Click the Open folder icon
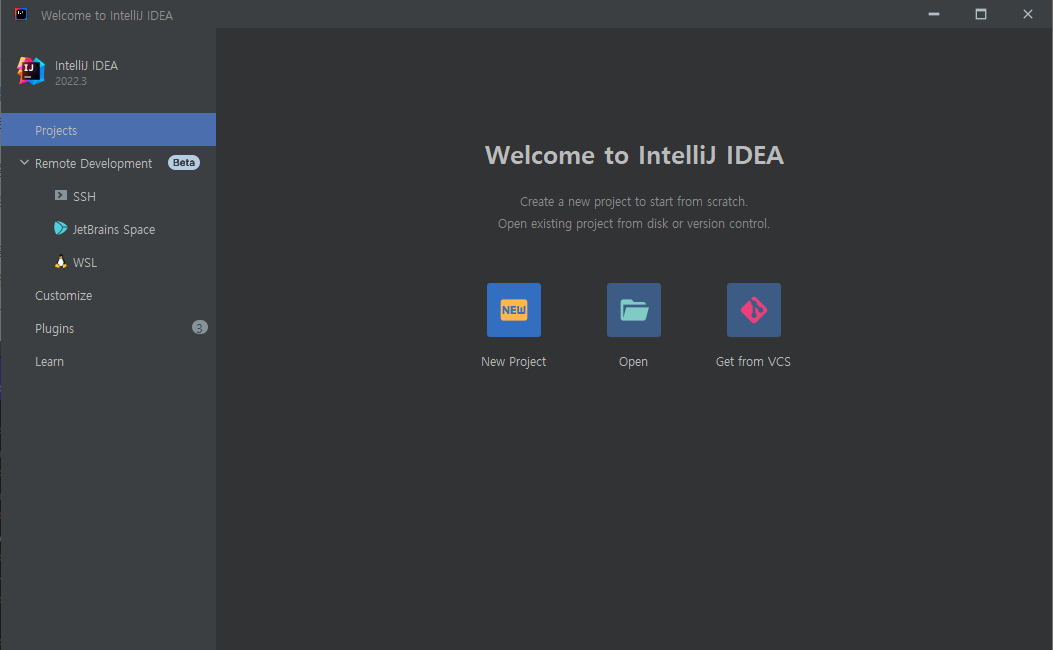The image size is (1053, 650). point(633,310)
